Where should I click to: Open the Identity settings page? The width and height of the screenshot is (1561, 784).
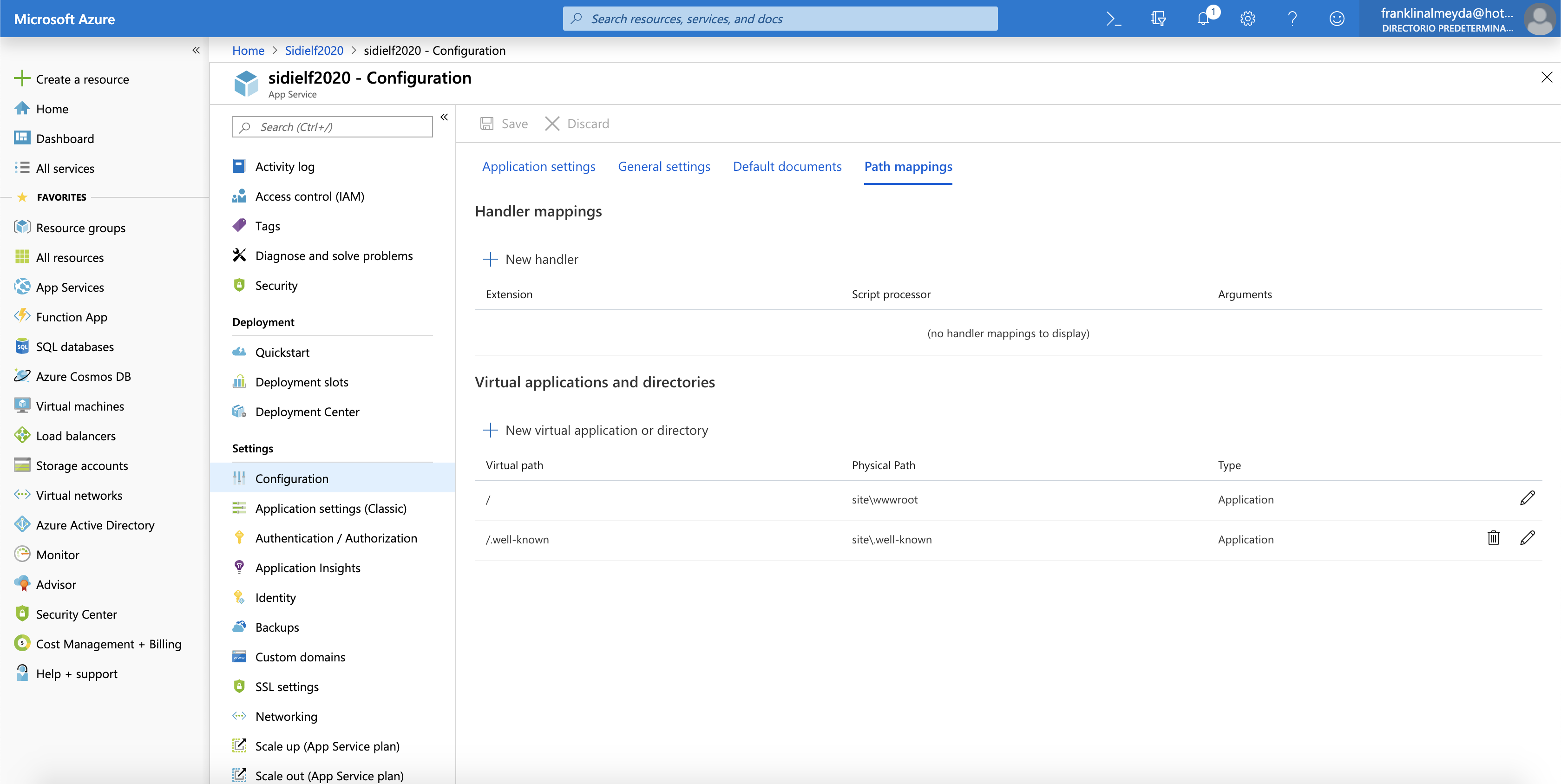click(x=275, y=597)
